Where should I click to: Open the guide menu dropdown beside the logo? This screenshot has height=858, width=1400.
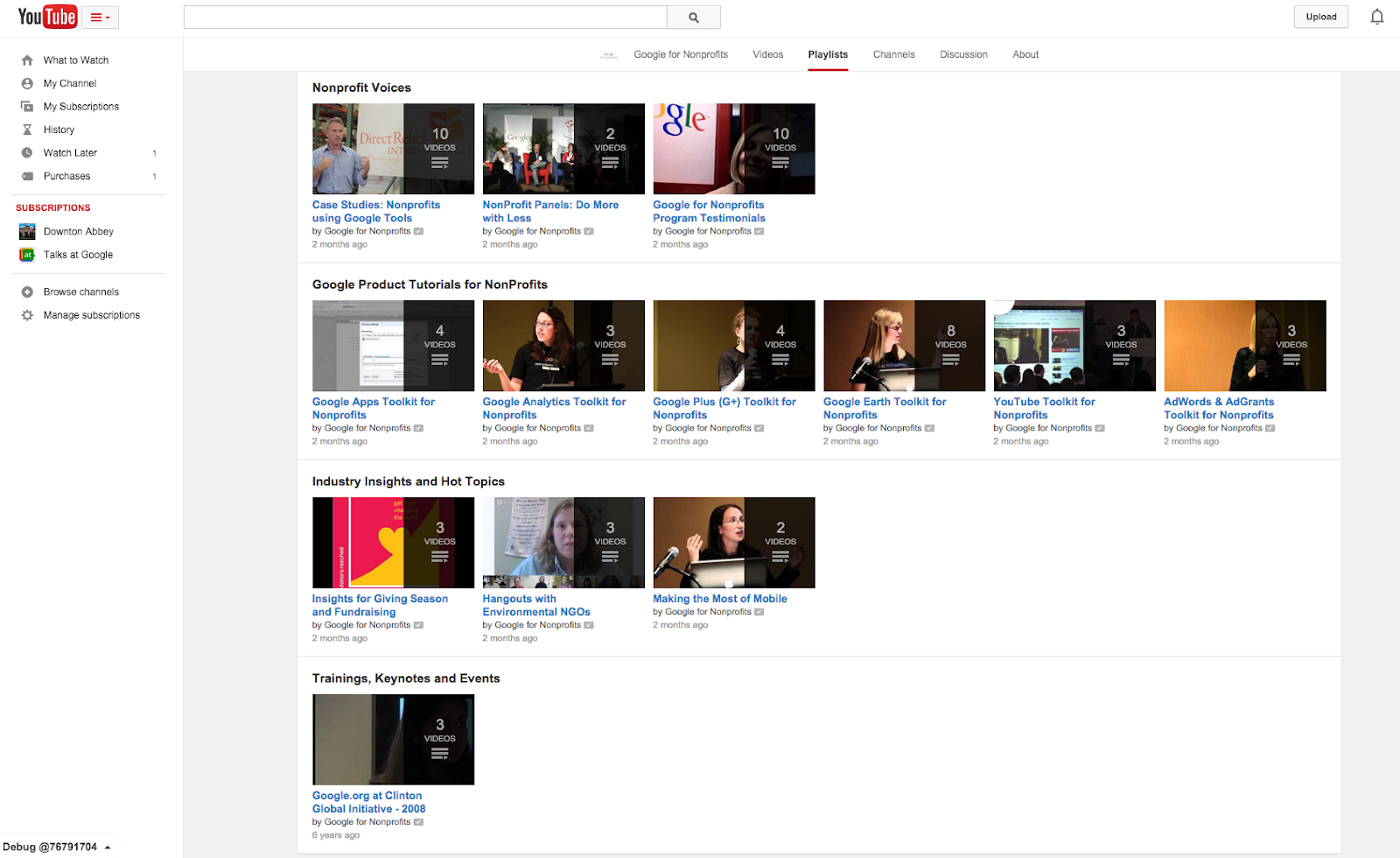click(x=100, y=18)
